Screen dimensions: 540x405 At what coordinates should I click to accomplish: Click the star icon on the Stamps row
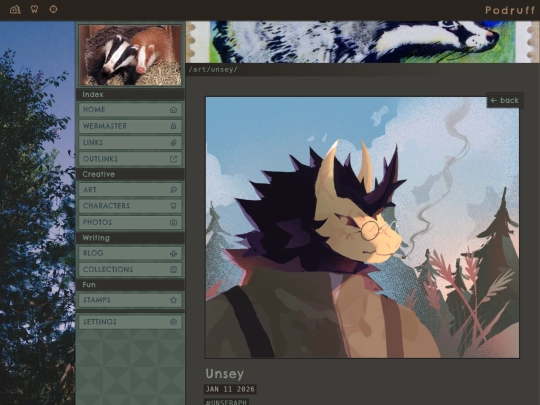pos(173,300)
